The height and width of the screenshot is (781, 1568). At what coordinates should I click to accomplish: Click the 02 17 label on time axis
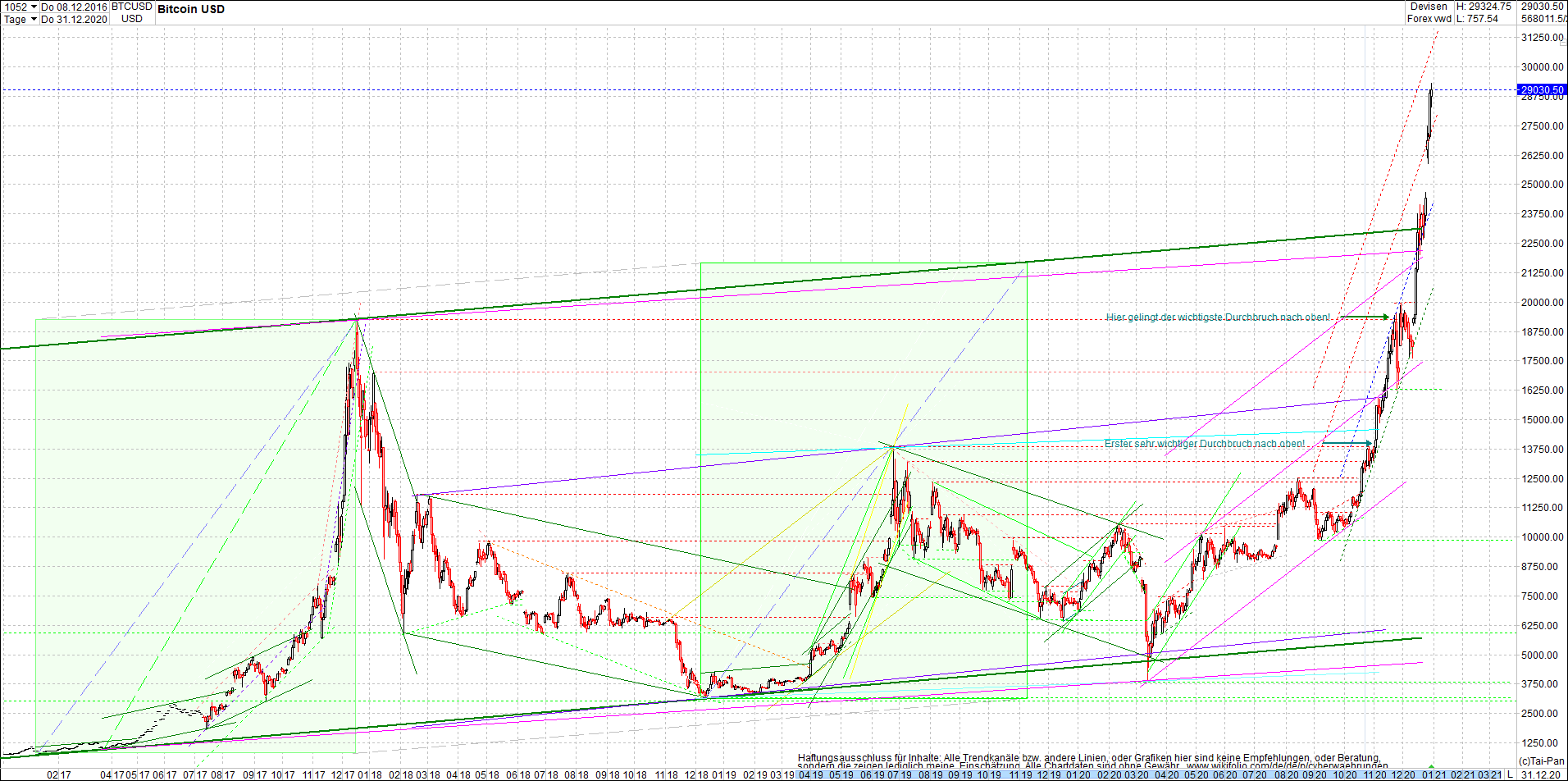[x=59, y=774]
